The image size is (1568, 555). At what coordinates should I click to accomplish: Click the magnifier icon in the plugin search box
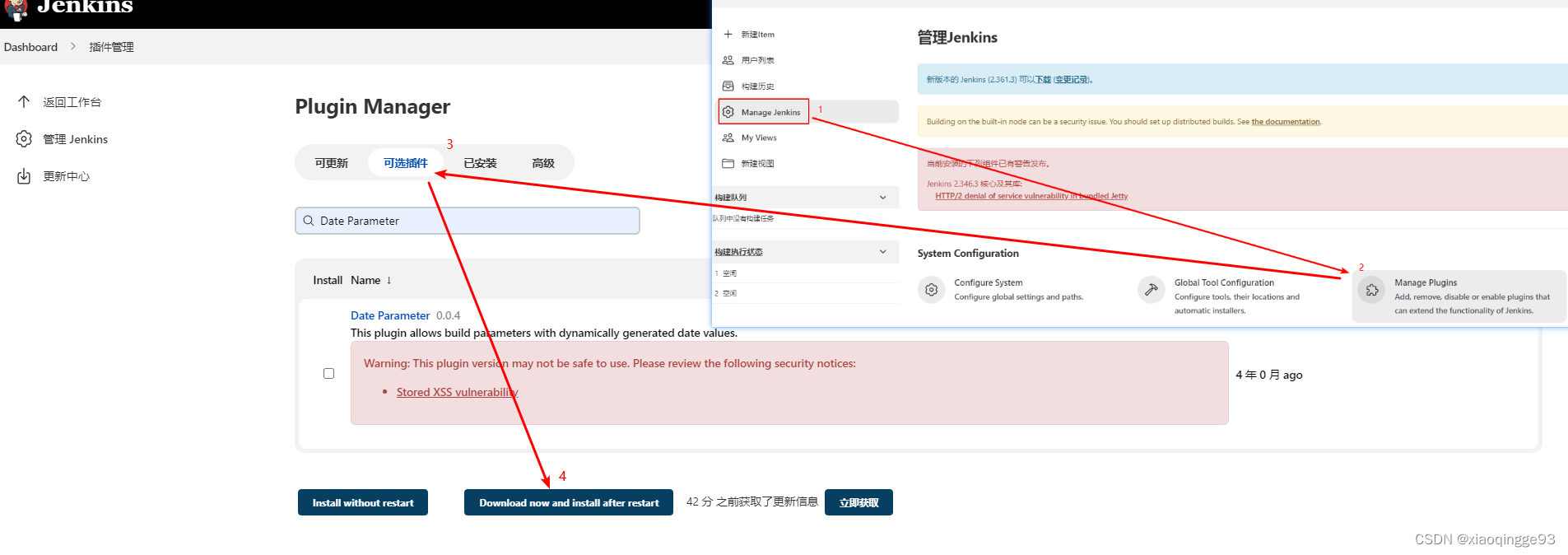(x=309, y=221)
